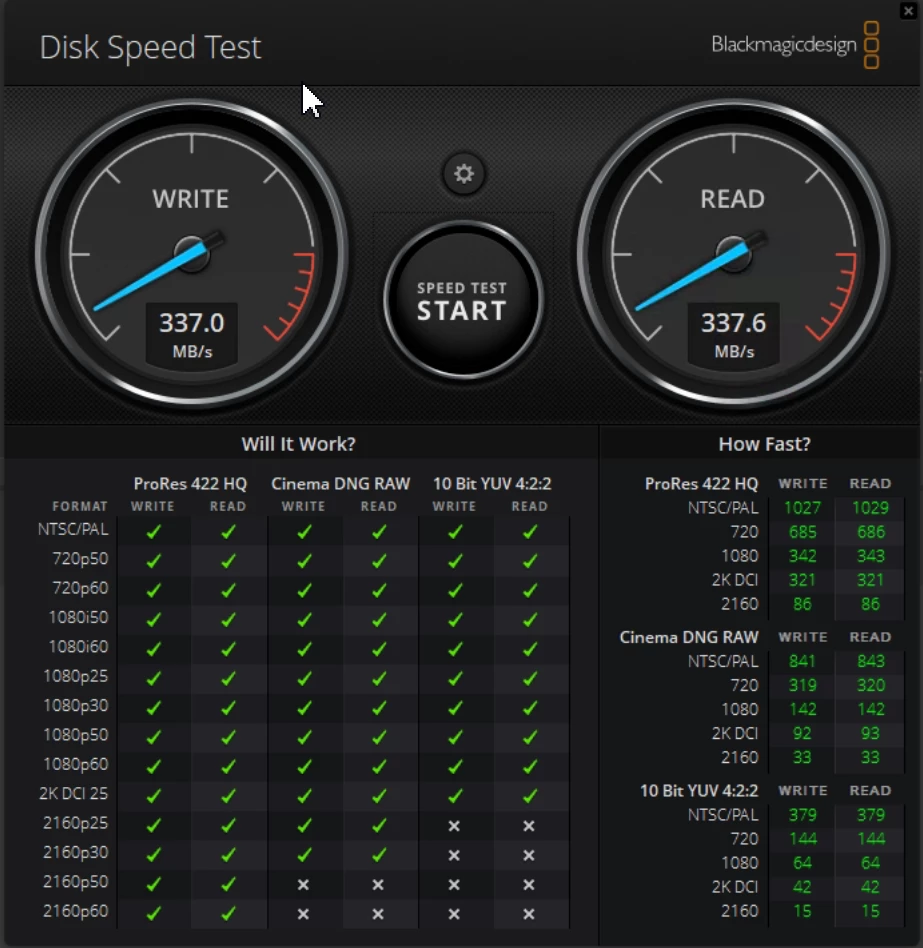The image size is (923, 948).
Task: Click Cinema DNG RAW NTSC/PAL write value 841
Action: [803, 661]
